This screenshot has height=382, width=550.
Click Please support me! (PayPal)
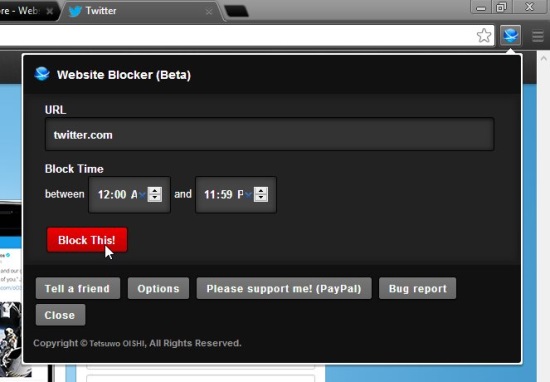[x=284, y=288]
